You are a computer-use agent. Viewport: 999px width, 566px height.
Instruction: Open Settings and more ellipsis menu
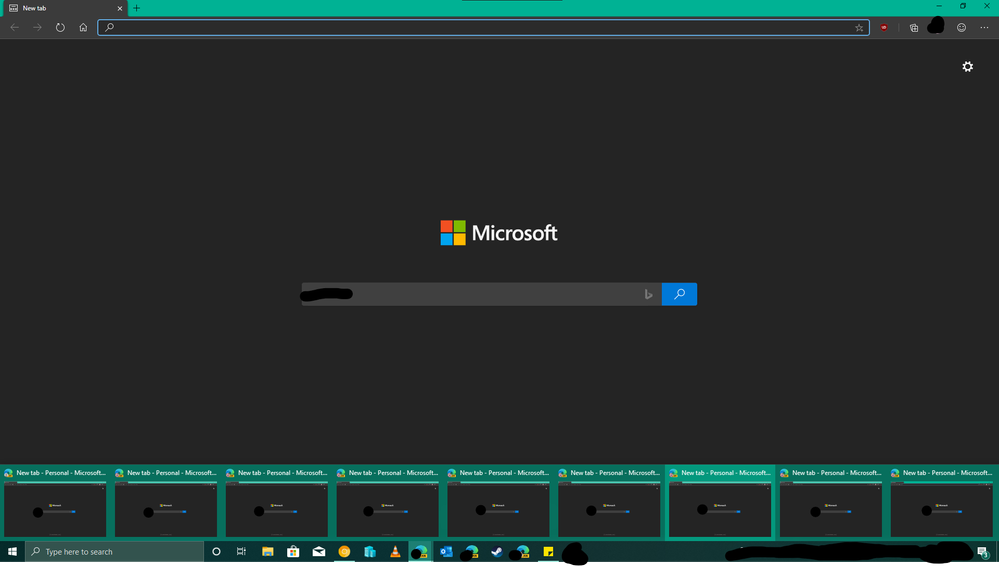(984, 27)
